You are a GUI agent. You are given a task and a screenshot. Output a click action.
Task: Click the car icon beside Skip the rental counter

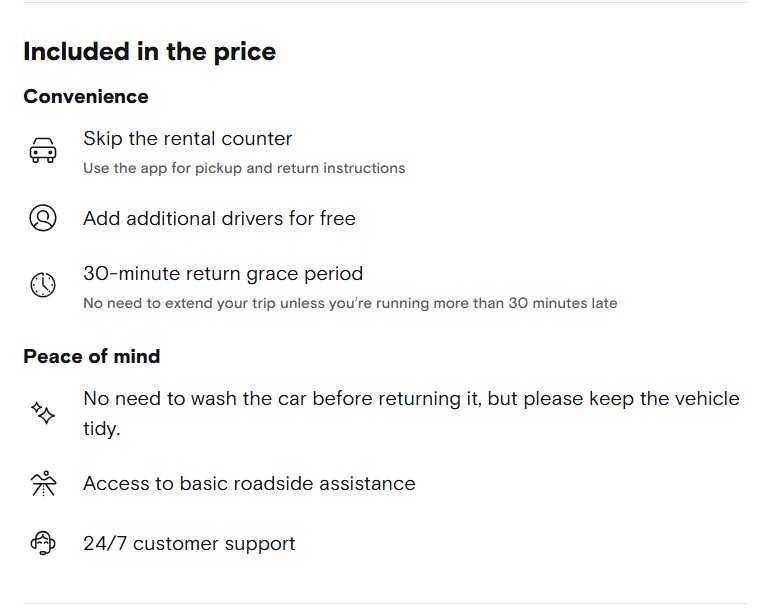[43, 152]
